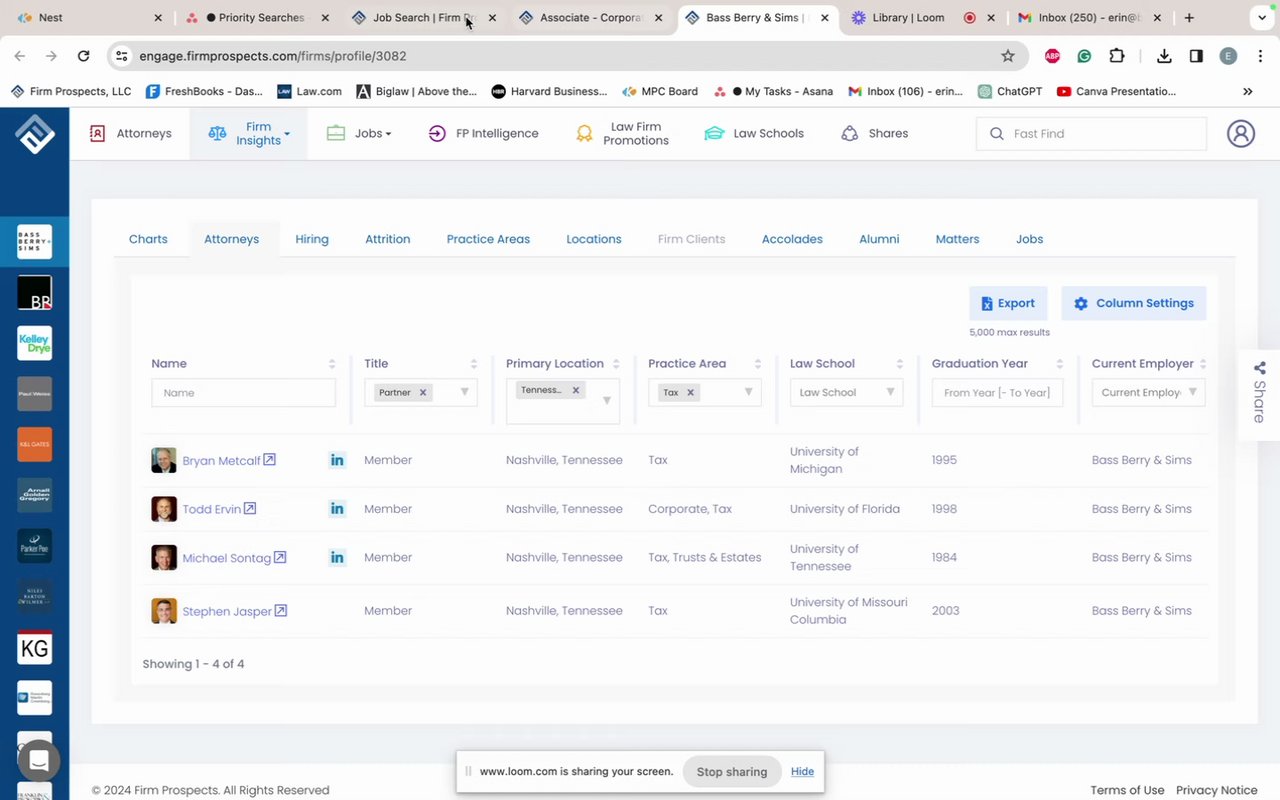The height and width of the screenshot is (800, 1280).
Task: Open the chat support widget
Action: 39,761
